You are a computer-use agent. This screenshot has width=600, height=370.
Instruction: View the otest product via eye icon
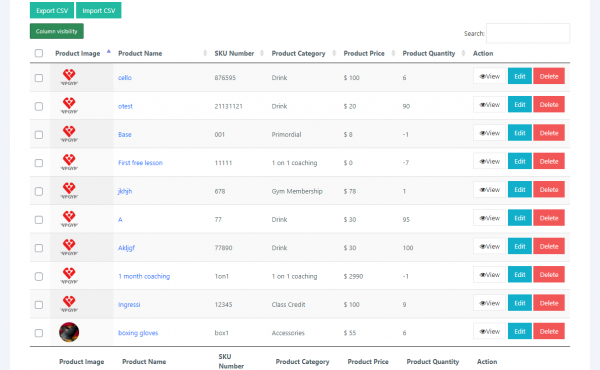(489, 104)
